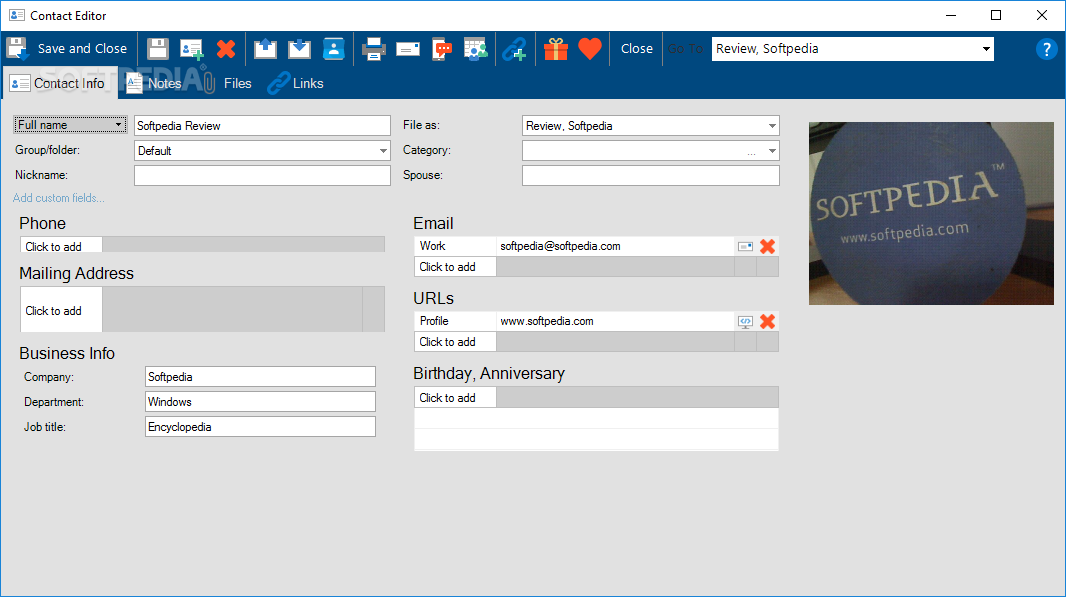This screenshot has width=1066, height=597.
Task: Click the gift box icon
Action: (555, 49)
